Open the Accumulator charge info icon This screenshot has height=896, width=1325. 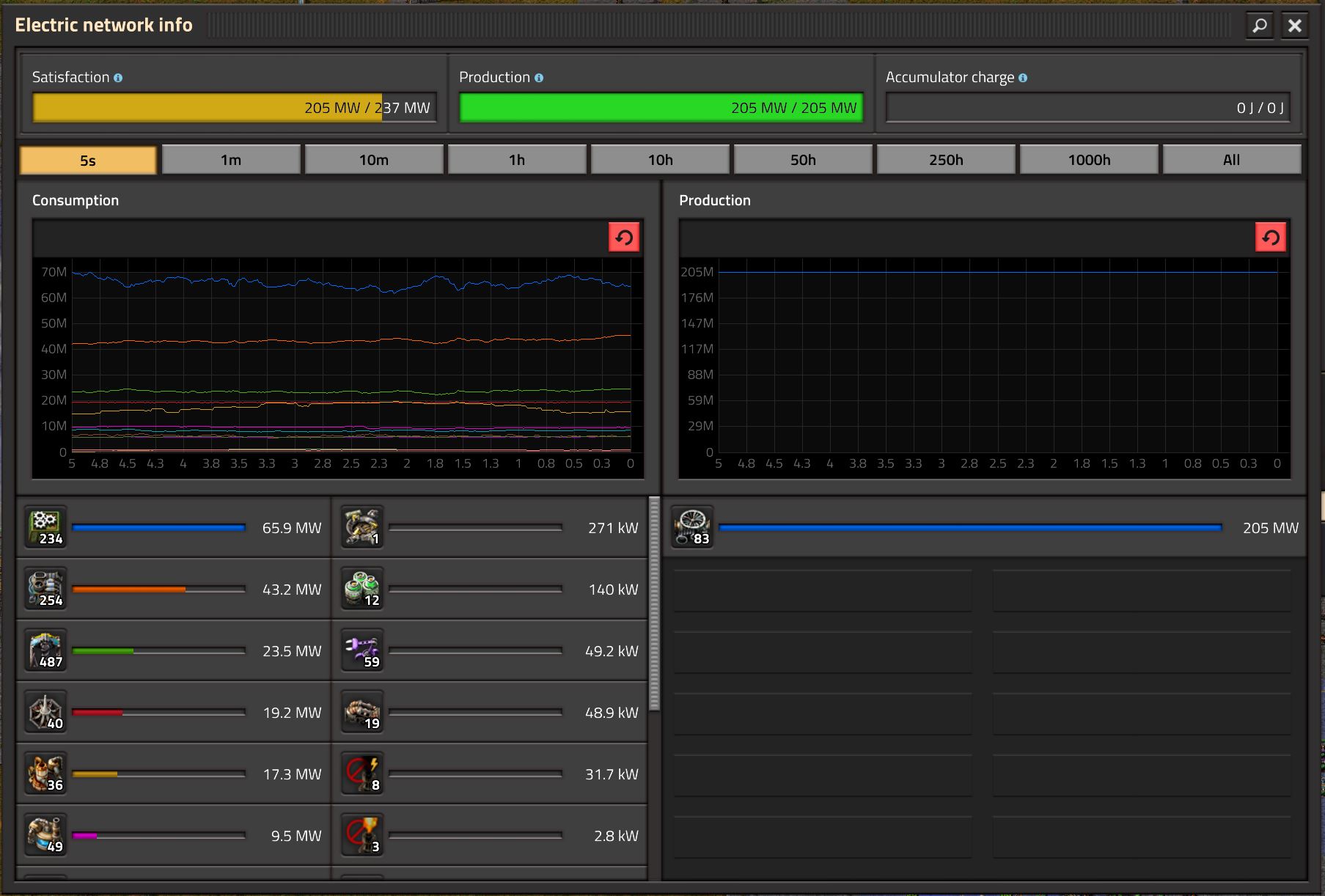[x=1023, y=78]
